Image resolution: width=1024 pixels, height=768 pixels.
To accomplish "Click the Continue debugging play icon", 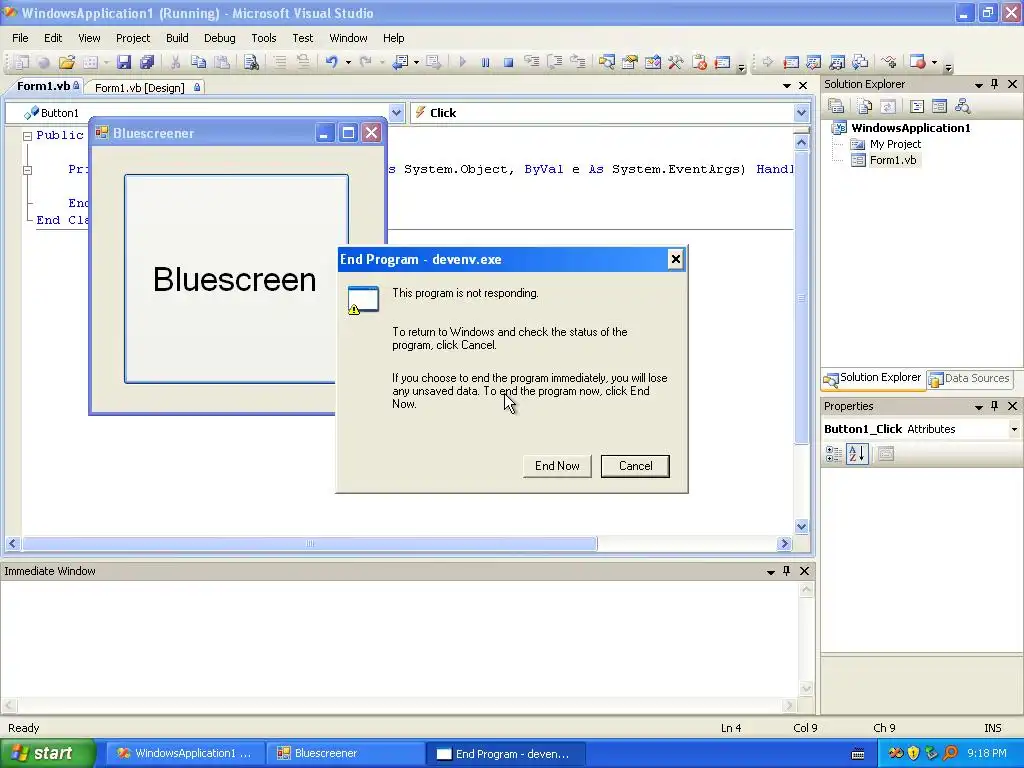I will pyautogui.click(x=462, y=62).
